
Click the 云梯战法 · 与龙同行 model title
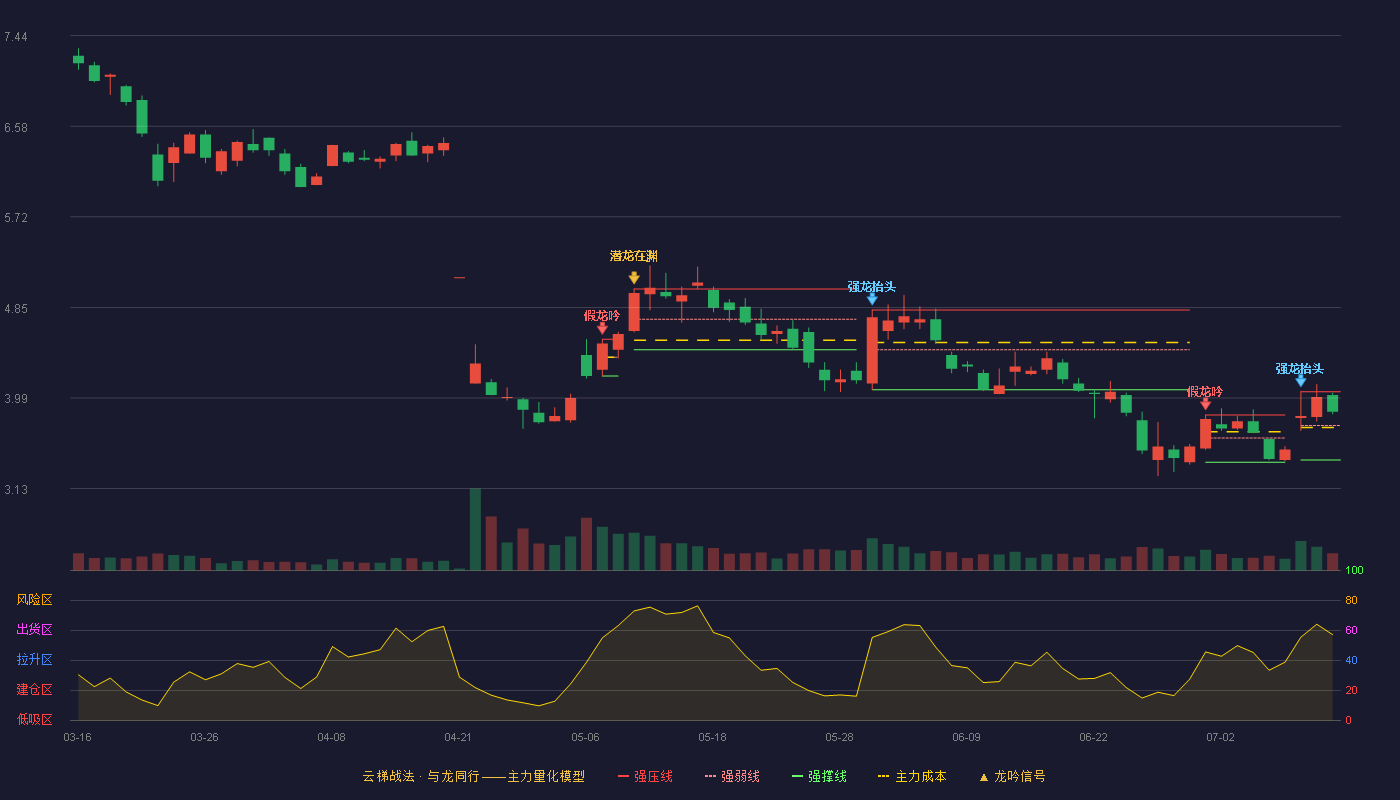(473, 776)
